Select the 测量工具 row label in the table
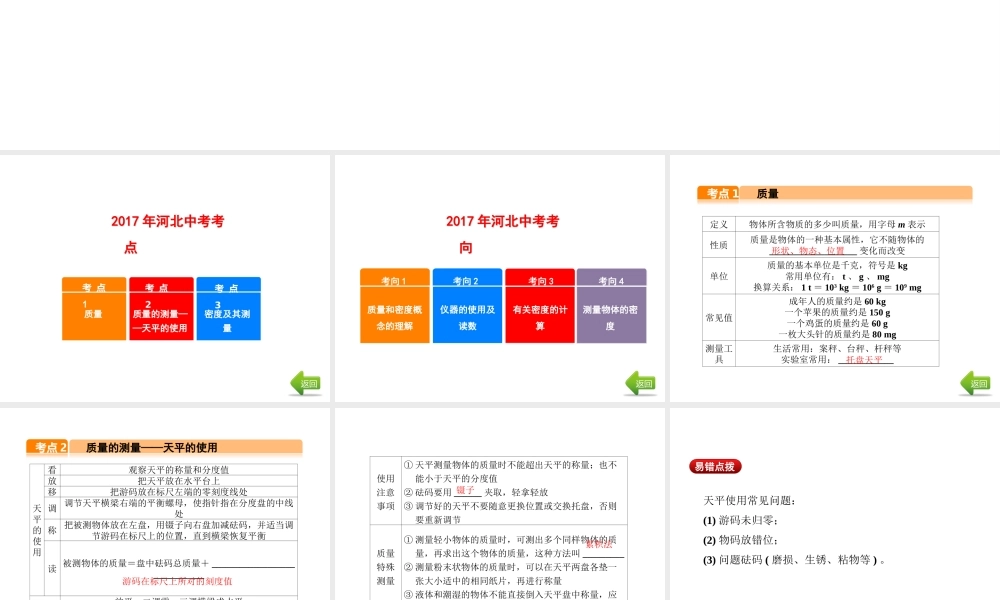Viewport: 1000px width, 600px height. tap(719, 354)
